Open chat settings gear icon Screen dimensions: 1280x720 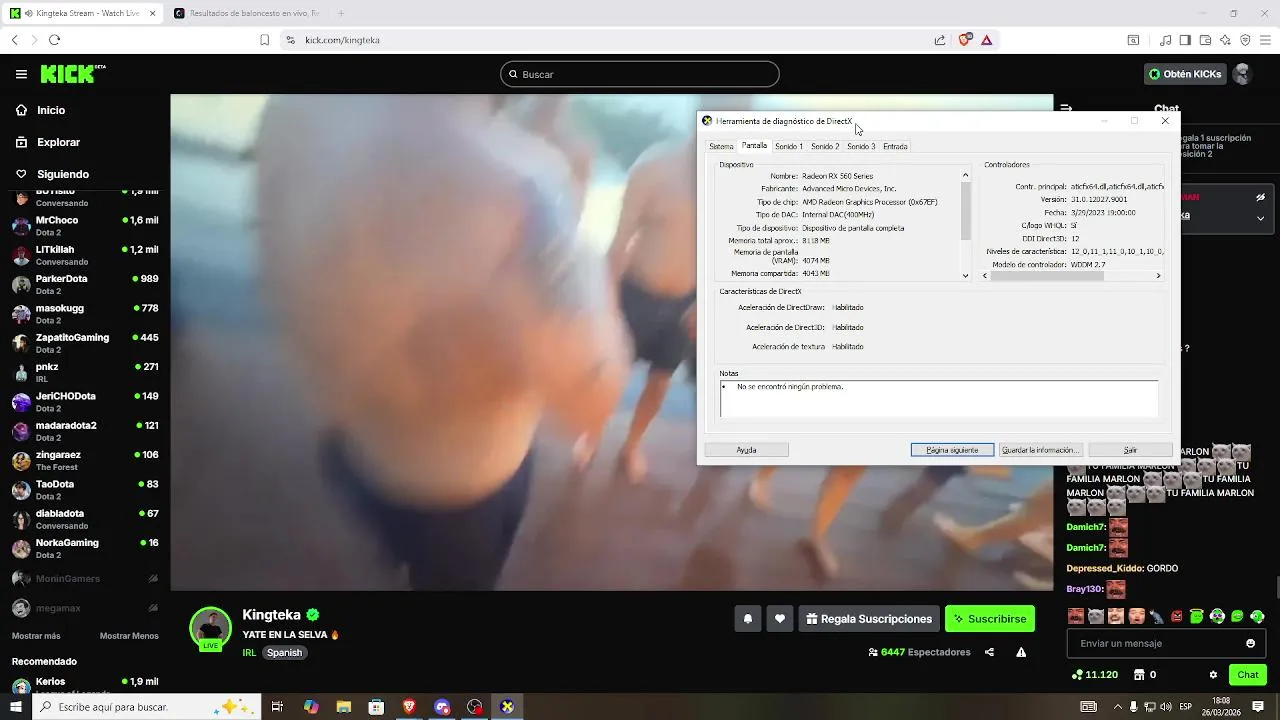coord(1213,675)
